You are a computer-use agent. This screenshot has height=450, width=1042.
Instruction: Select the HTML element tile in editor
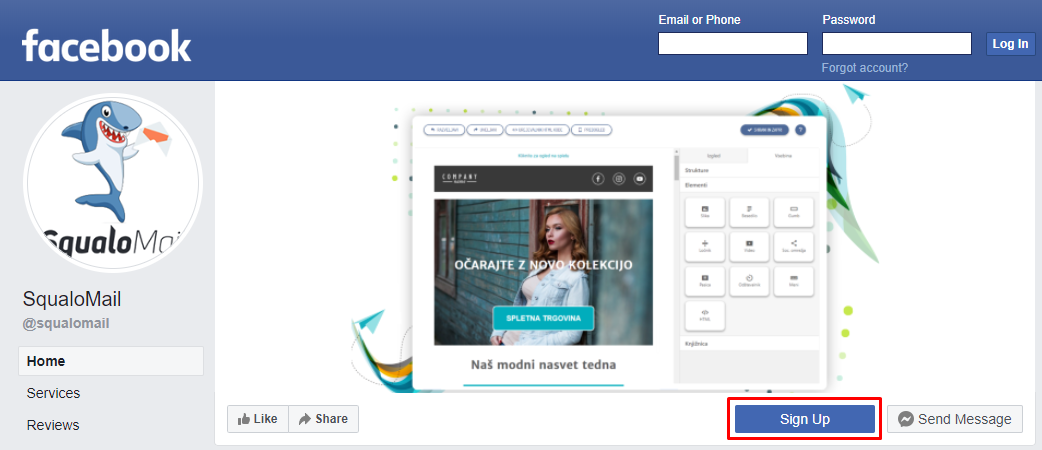point(705,315)
